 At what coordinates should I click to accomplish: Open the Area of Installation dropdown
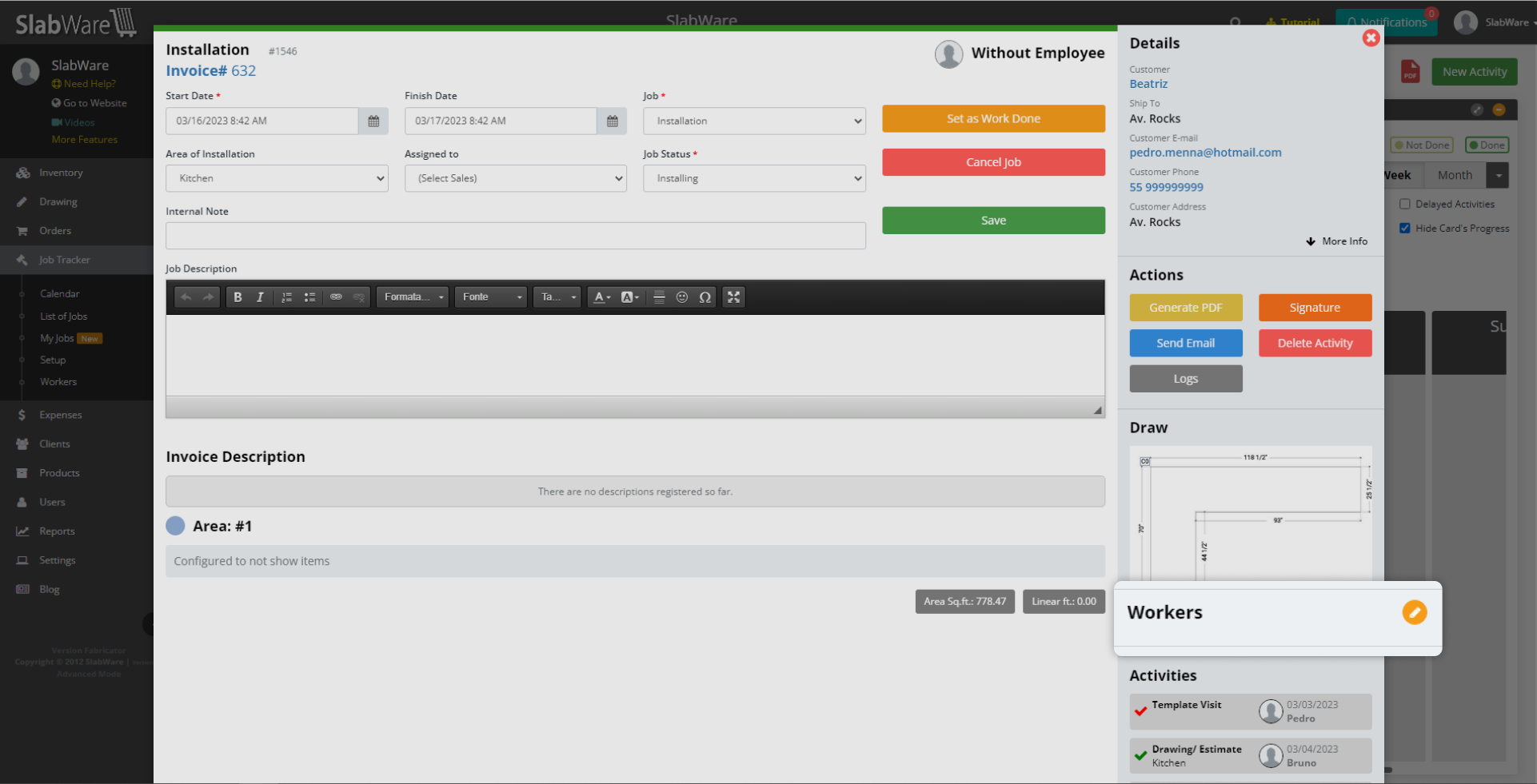click(277, 178)
